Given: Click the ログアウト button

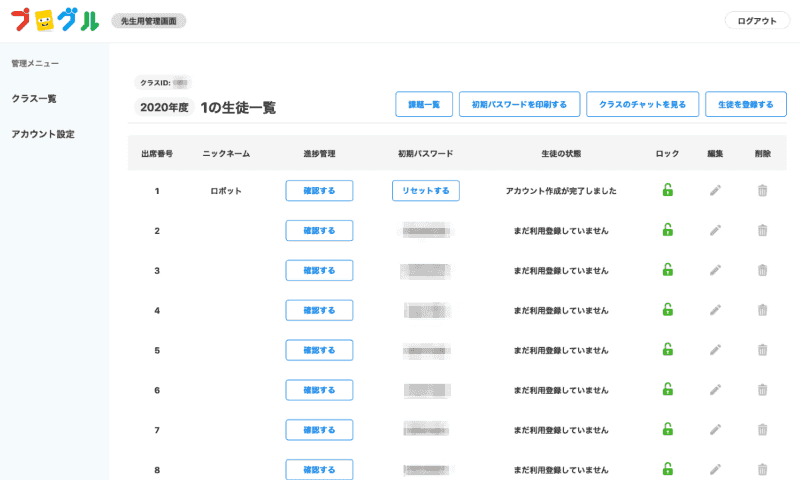Looking at the screenshot, I should pos(757,21).
